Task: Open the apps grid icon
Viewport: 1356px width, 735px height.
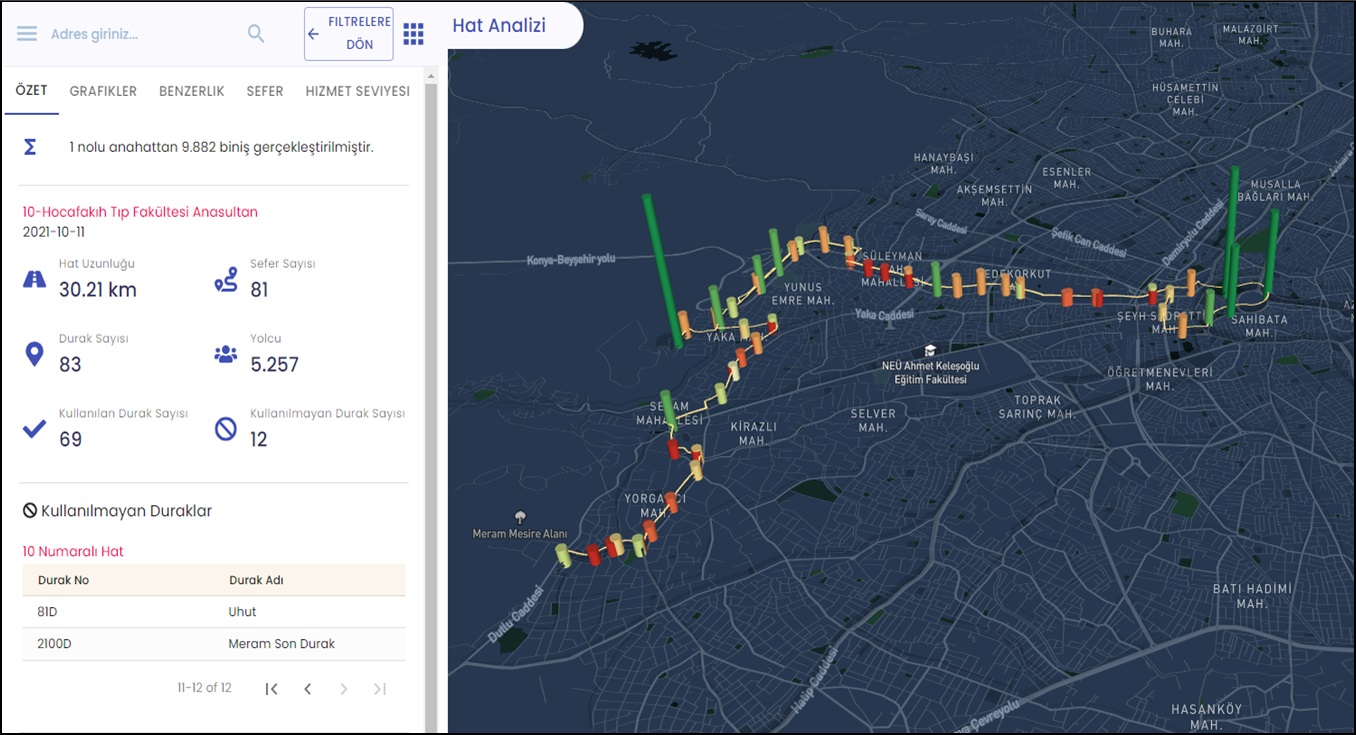Action: click(x=413, y=34)
